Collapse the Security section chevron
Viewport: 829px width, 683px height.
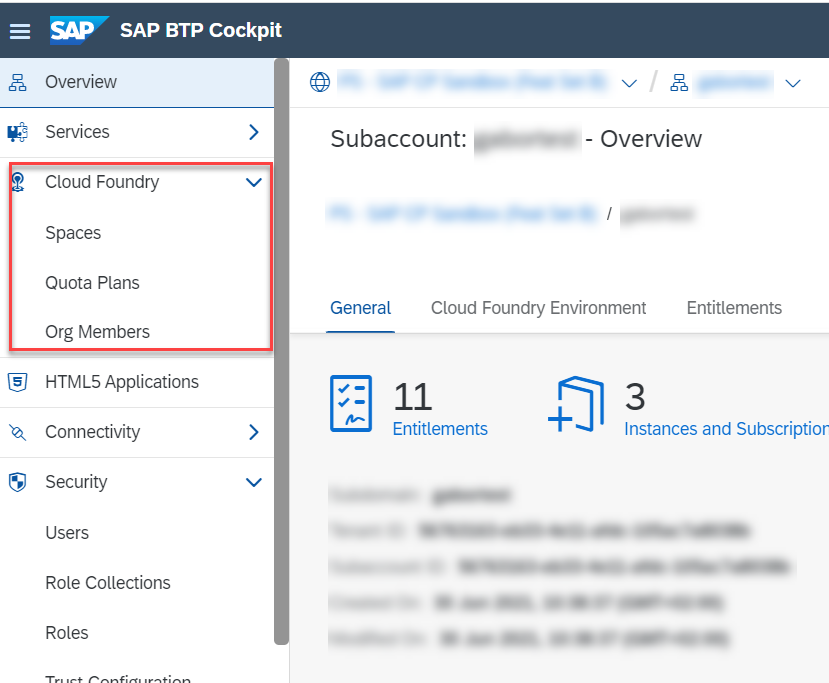click(254, 482)
